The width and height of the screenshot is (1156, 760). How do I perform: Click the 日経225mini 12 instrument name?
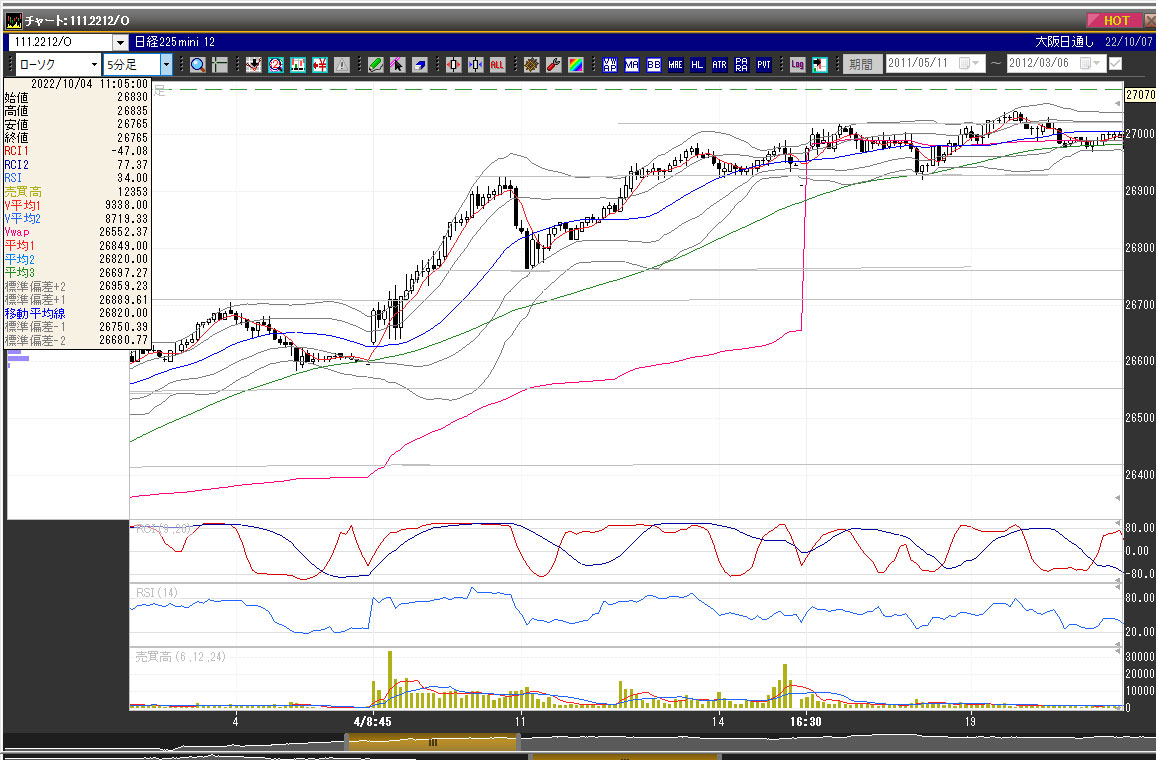pos(175,42)
